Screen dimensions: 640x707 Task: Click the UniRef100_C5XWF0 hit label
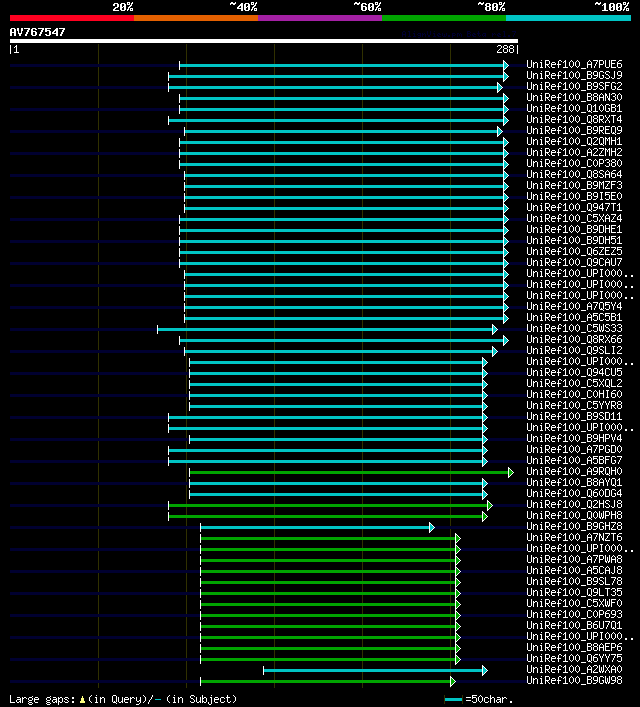pyautogui.click(x=574, y=603)
